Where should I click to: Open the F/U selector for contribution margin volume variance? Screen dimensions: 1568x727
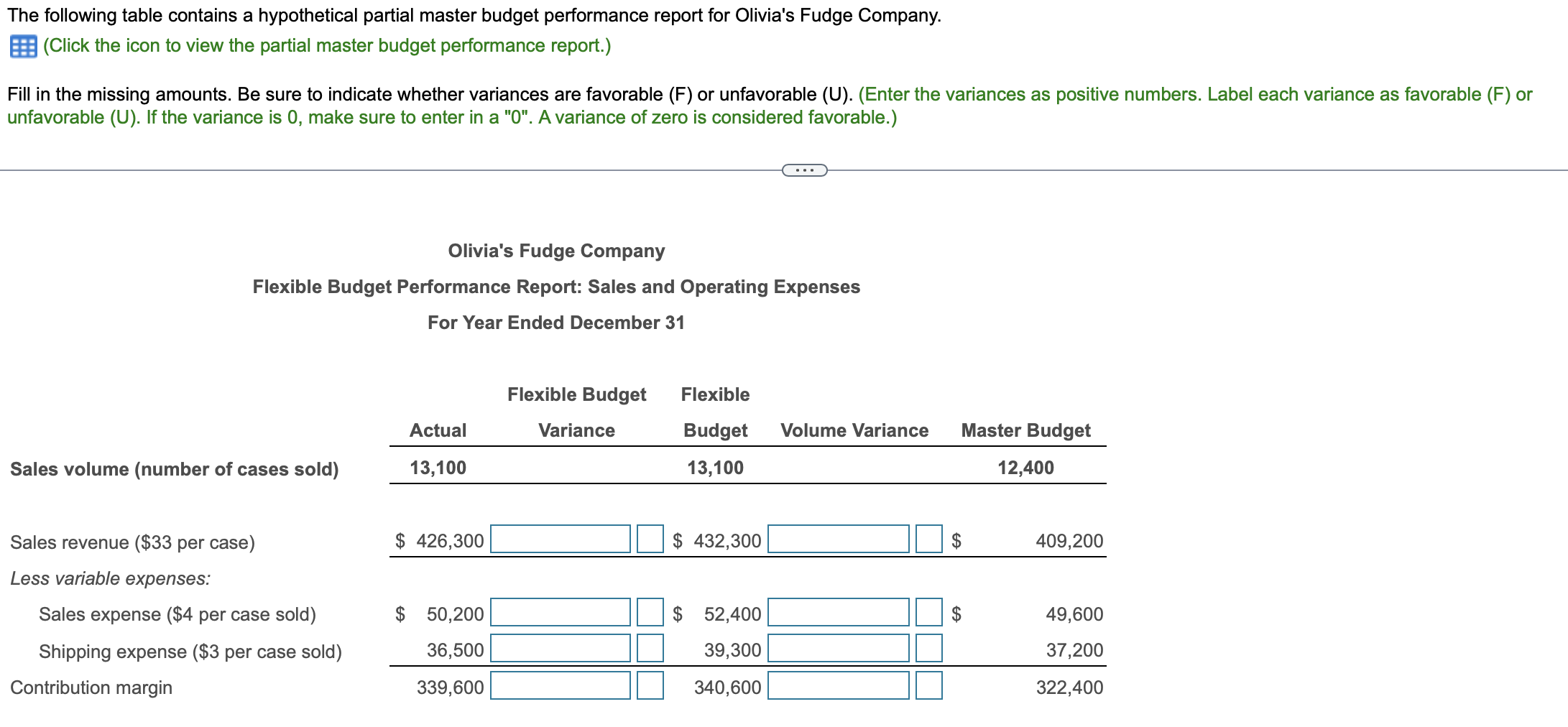click(929, 686)
